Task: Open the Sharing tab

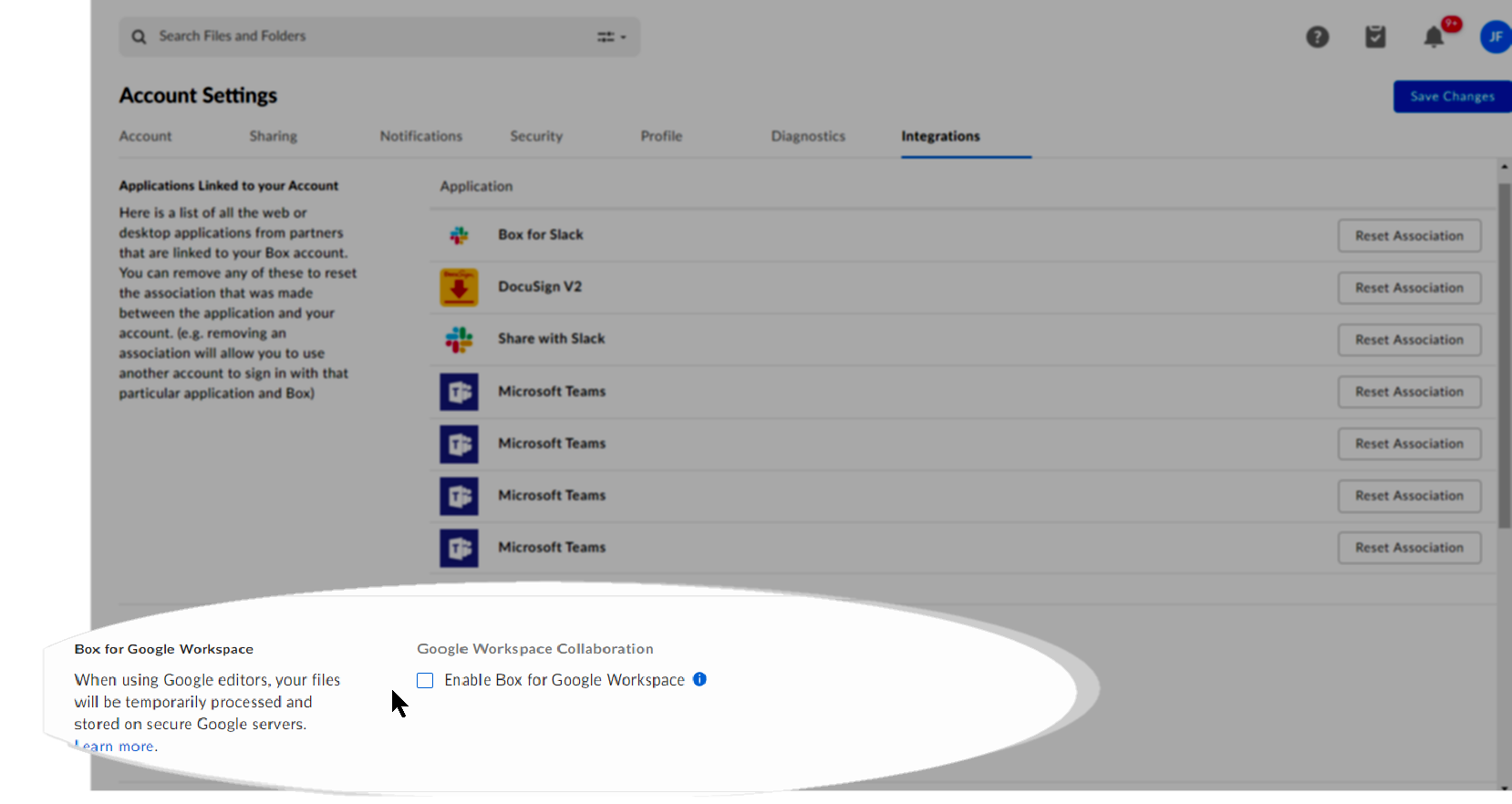Action: pos(274,136)
